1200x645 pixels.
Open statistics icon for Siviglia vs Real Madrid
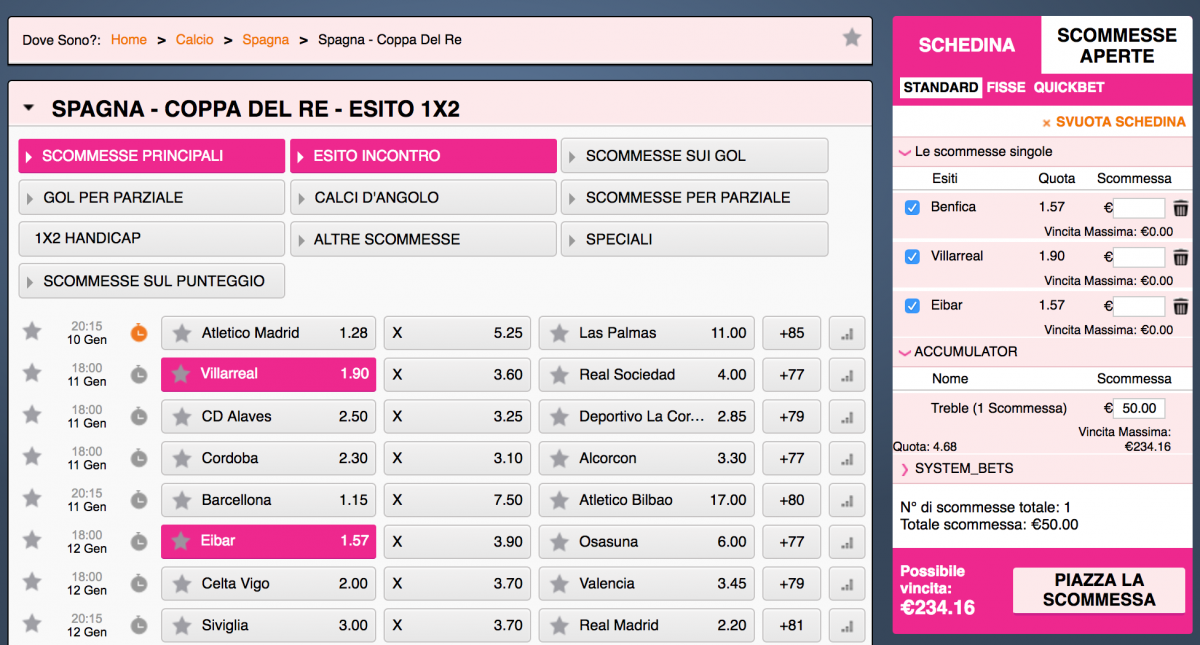point(847,625)
